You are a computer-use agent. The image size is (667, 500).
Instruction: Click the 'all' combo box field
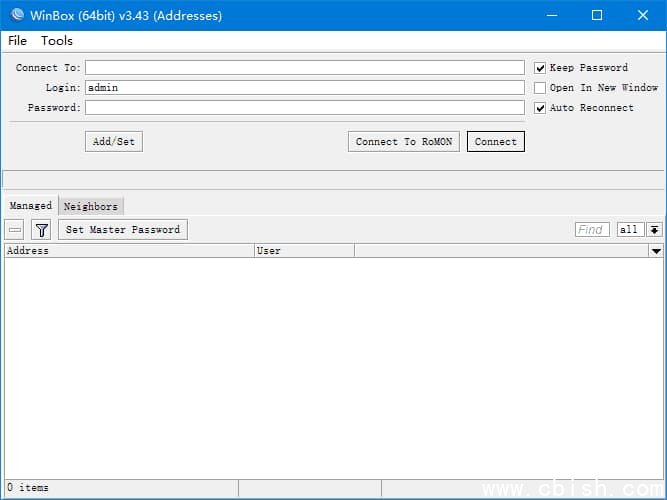(x=630, y=230)
